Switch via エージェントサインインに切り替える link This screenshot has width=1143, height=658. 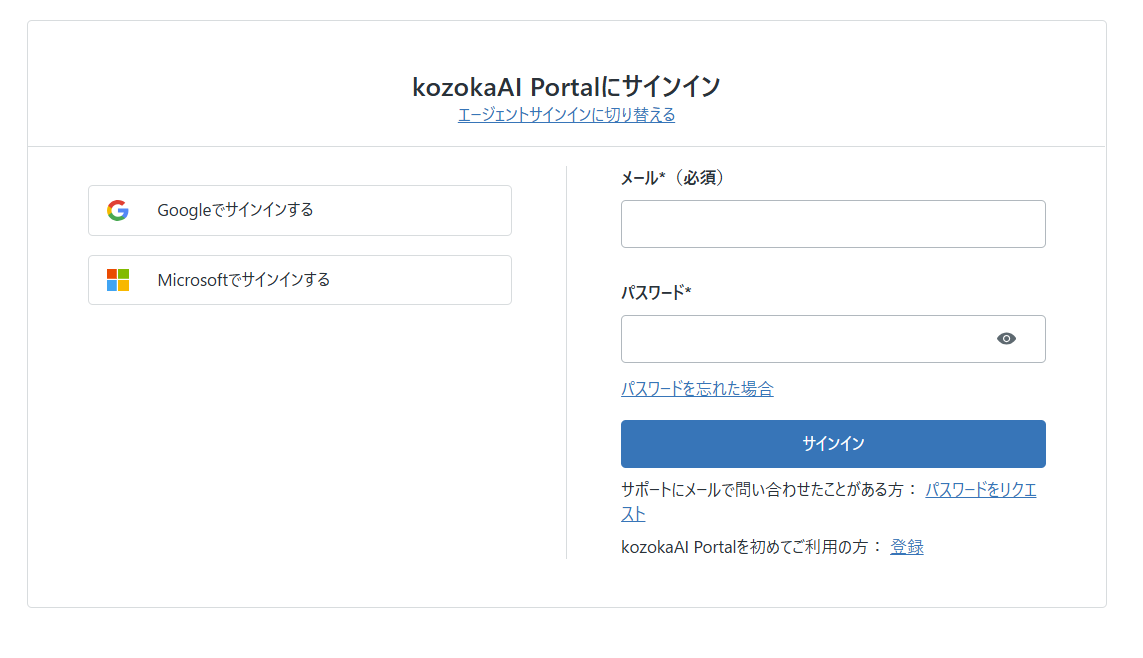coord(566,115)
